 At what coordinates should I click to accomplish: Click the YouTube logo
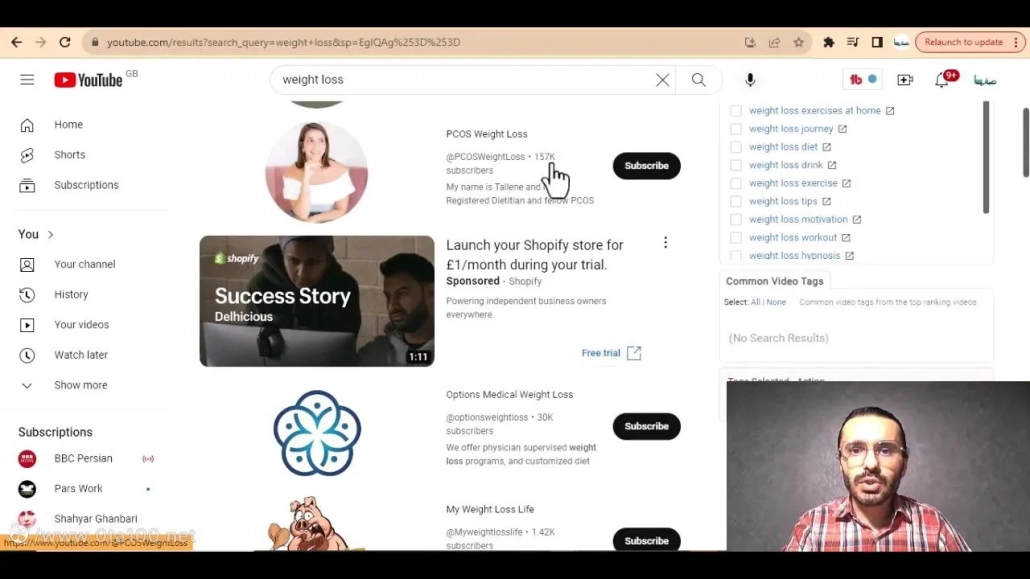pyautogui.click(x=88, y=80)
